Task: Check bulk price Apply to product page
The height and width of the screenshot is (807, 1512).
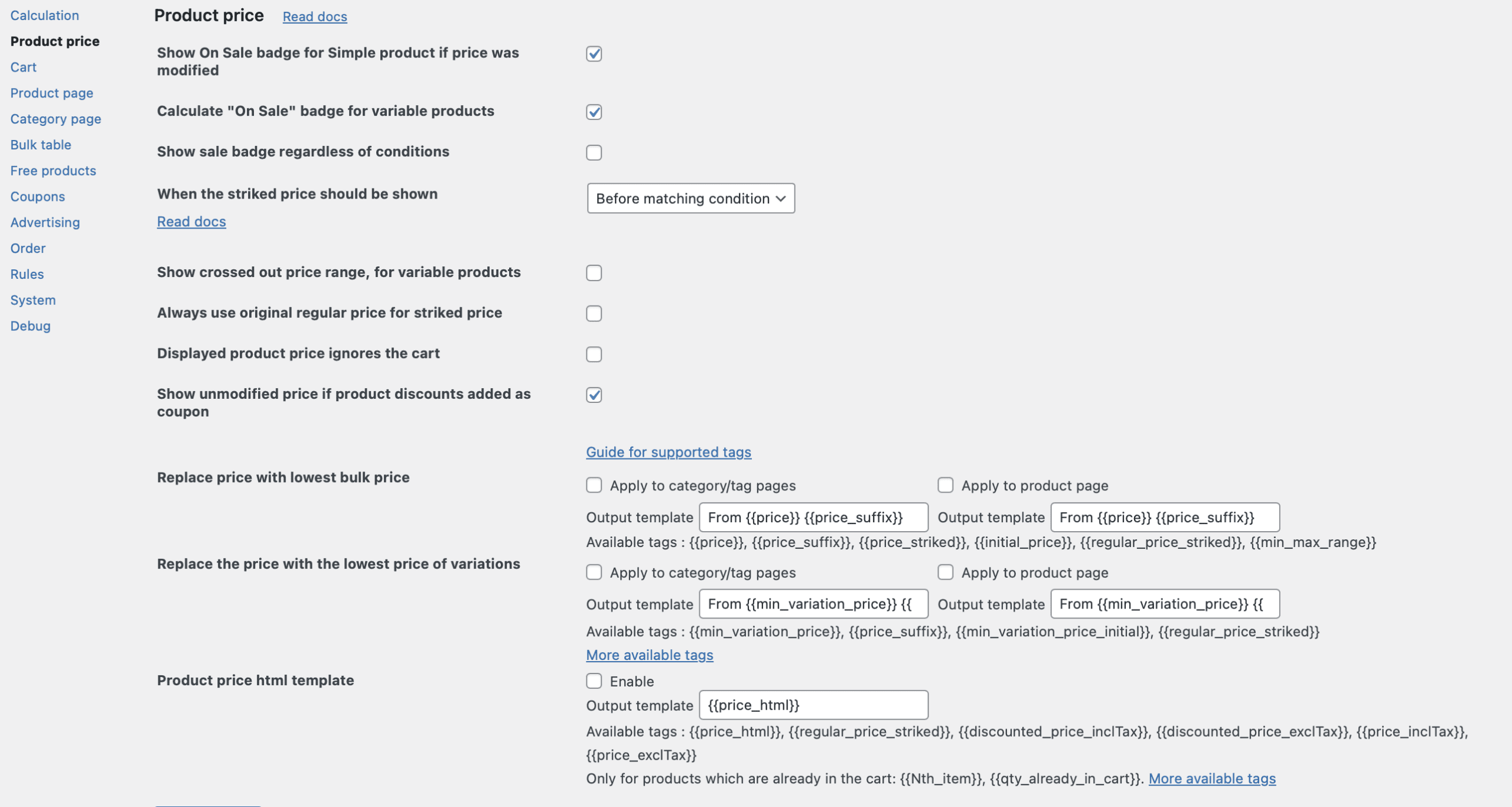Action: pyautogui.click(x=945, y=485)
